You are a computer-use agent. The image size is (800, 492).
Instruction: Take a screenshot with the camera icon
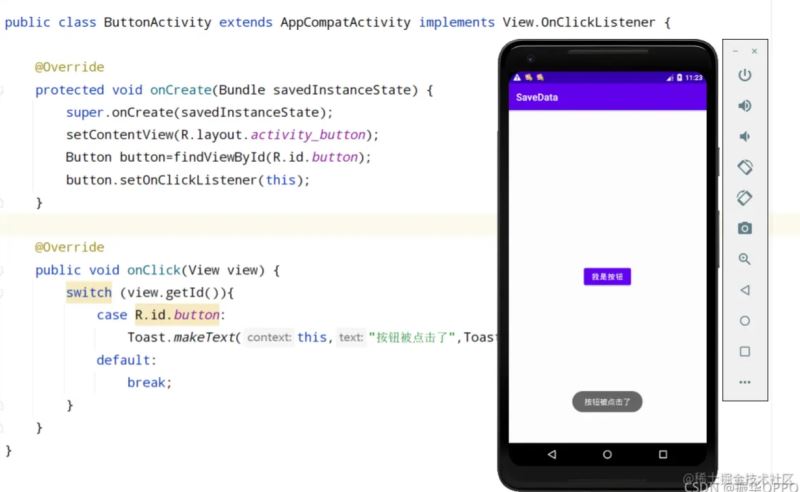click(744, 229)
